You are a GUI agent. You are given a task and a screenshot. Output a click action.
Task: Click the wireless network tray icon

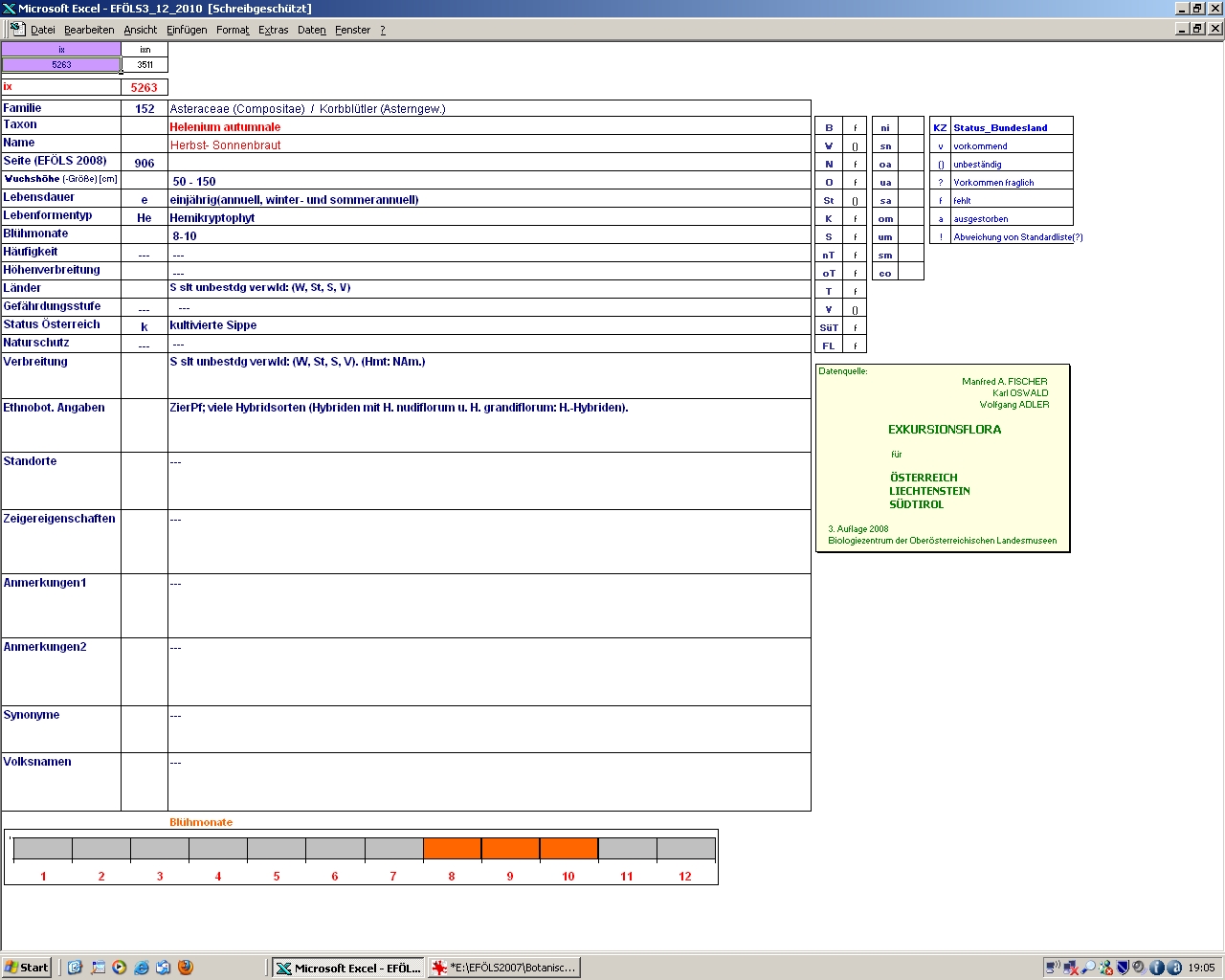point(1053,968)
